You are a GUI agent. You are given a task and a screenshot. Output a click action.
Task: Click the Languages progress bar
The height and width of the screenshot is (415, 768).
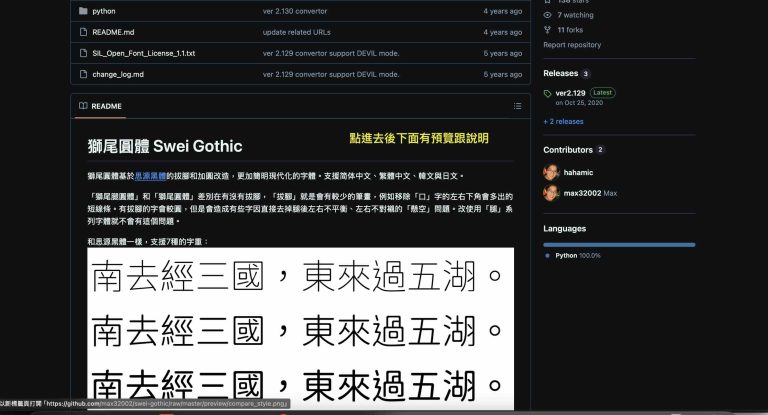pyautogui.click(x=619, y=244)
